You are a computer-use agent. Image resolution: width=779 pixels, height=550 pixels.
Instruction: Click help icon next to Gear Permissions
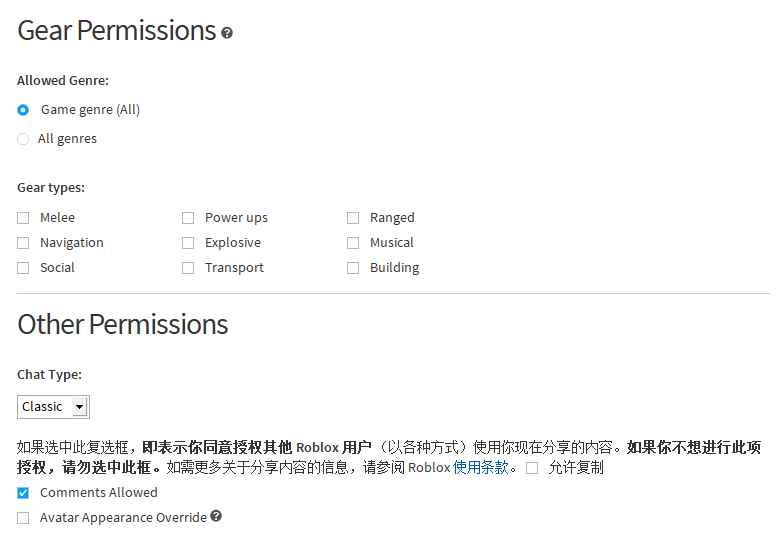227,33
